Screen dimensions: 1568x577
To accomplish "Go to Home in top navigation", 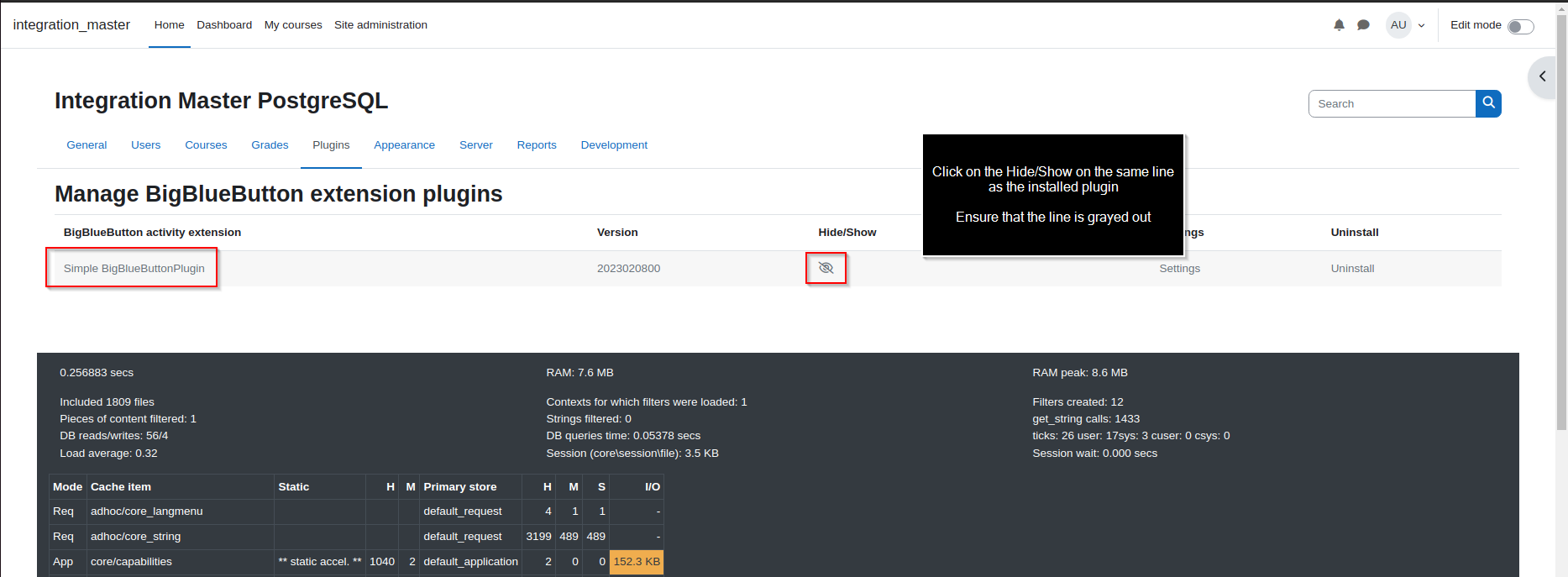I will (169, 25).
